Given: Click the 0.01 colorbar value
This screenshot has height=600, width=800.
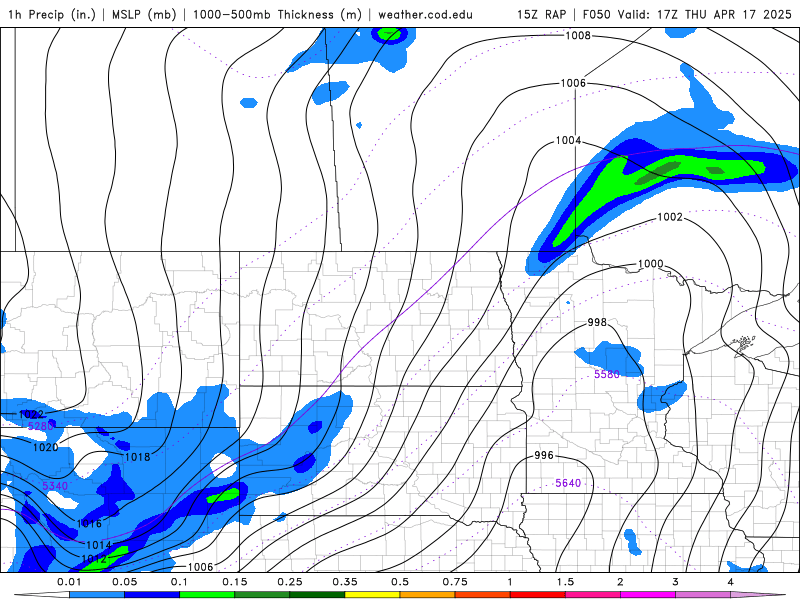Looking at the screenshot, I should [x=69, y=582].
